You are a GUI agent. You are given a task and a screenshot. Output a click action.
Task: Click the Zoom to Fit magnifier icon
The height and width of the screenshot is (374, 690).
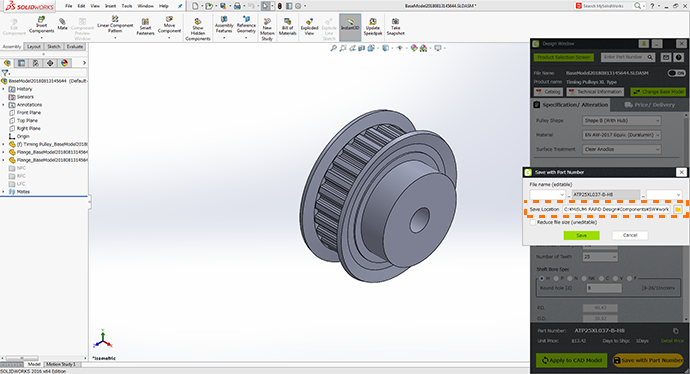(x=334, y=48)
